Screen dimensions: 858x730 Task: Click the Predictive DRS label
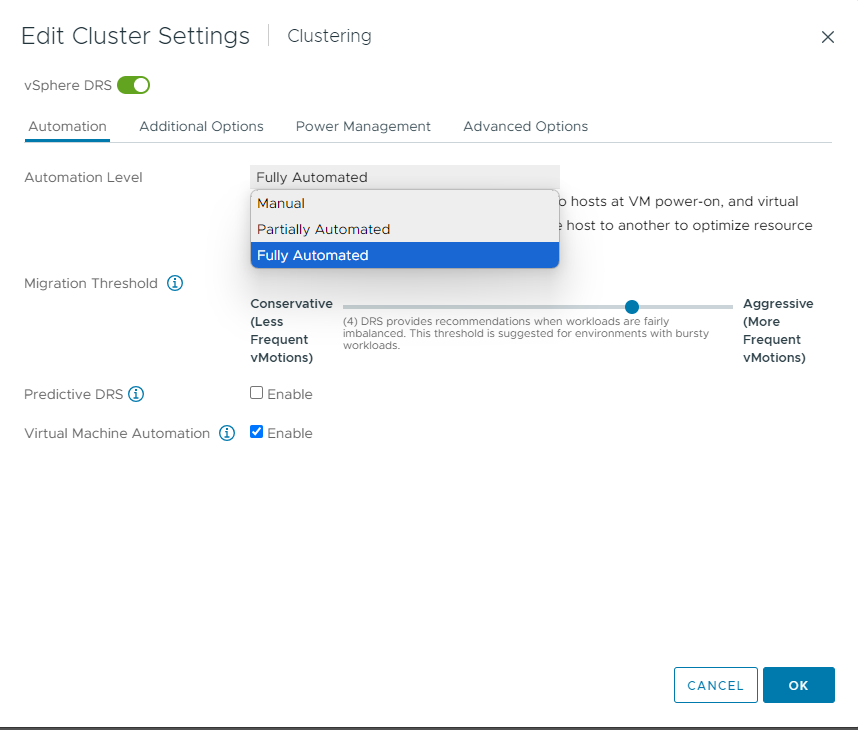click(x=73, y=395)
